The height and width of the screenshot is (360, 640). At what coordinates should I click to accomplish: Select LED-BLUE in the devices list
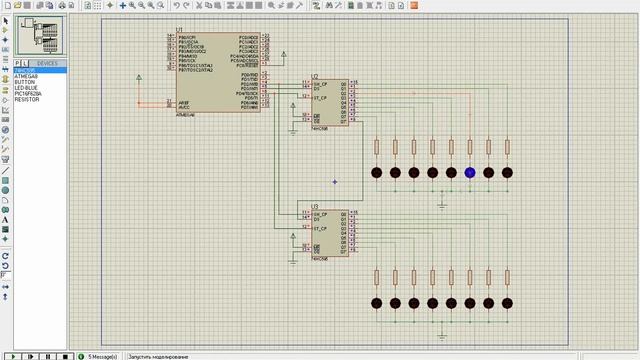click(26, 88)
